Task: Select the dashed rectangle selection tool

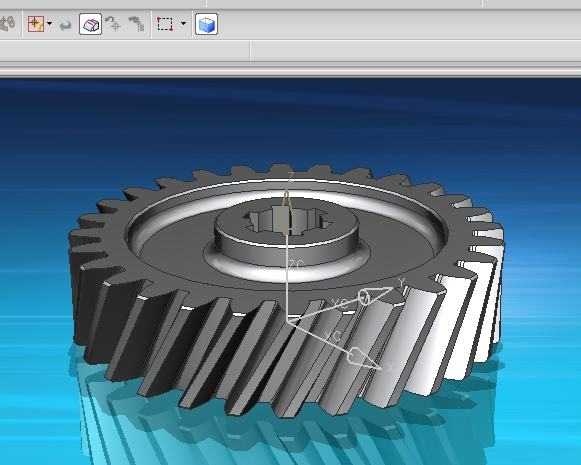Action: coord(165,24)
